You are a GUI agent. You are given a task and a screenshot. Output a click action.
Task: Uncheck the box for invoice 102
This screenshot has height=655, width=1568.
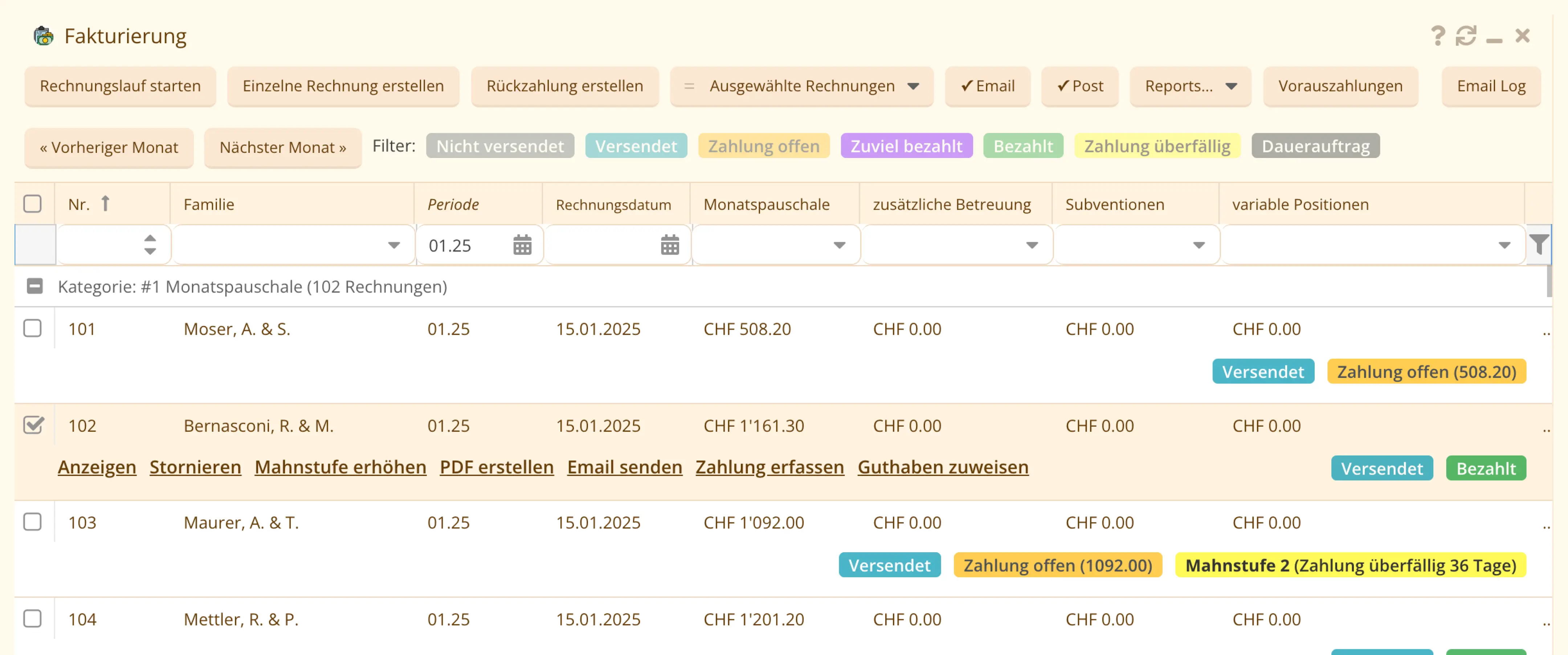(x=33, y=424)
